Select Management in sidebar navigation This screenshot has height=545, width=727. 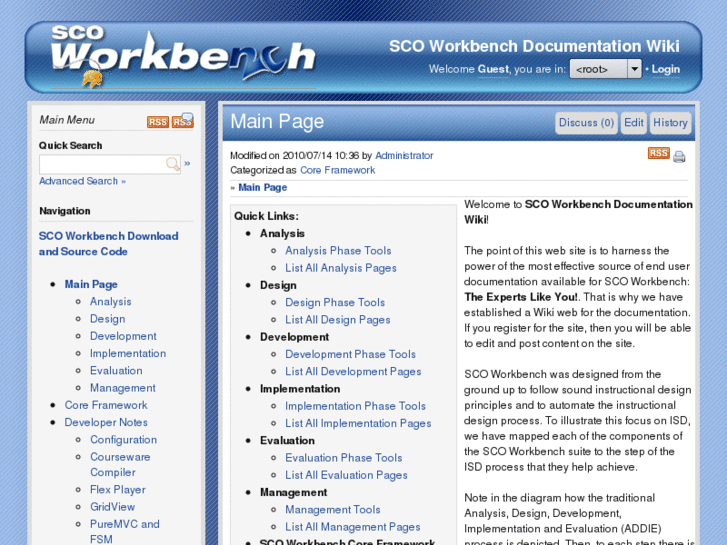(x=123, y=388)
